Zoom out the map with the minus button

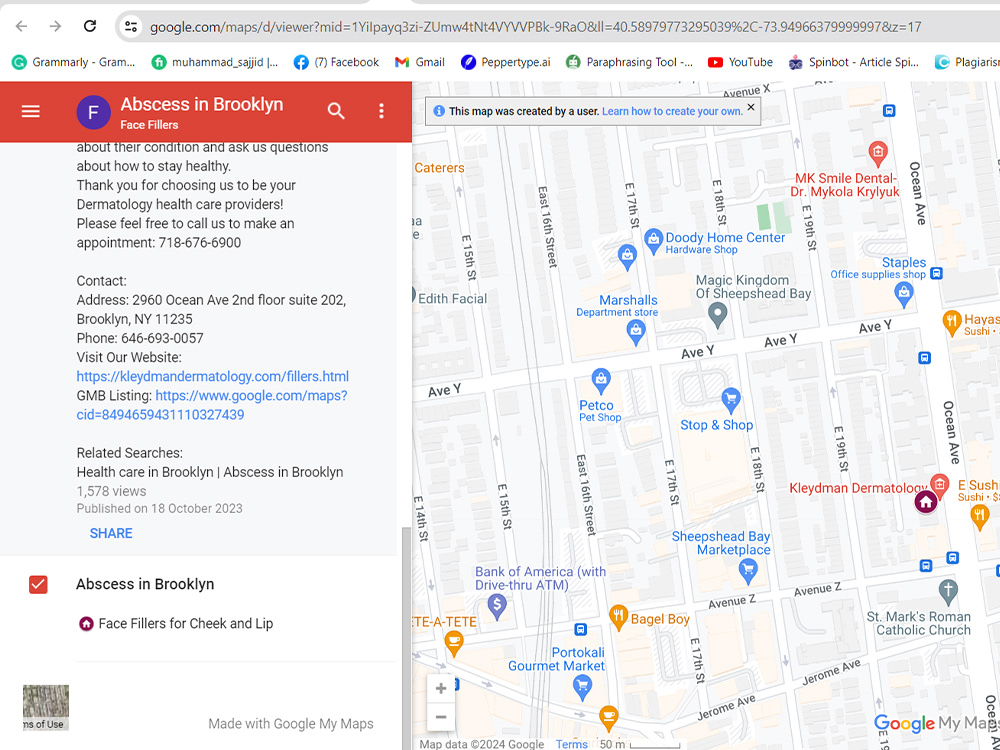pyautogui.click(x=441, y=717)
